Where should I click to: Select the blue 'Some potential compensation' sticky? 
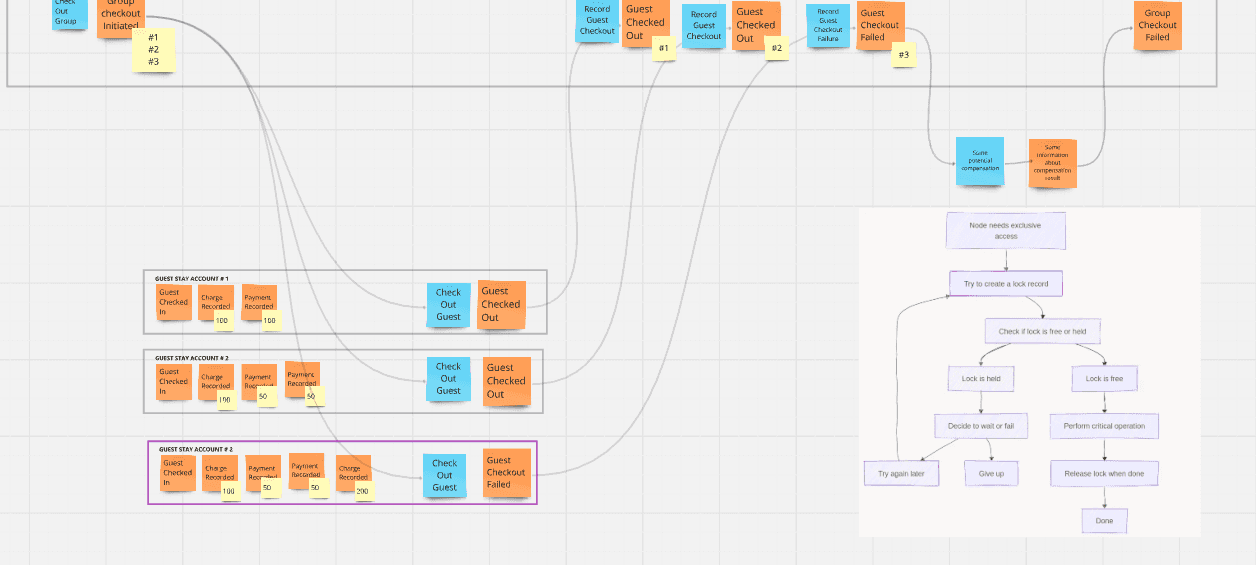[980, 161]
